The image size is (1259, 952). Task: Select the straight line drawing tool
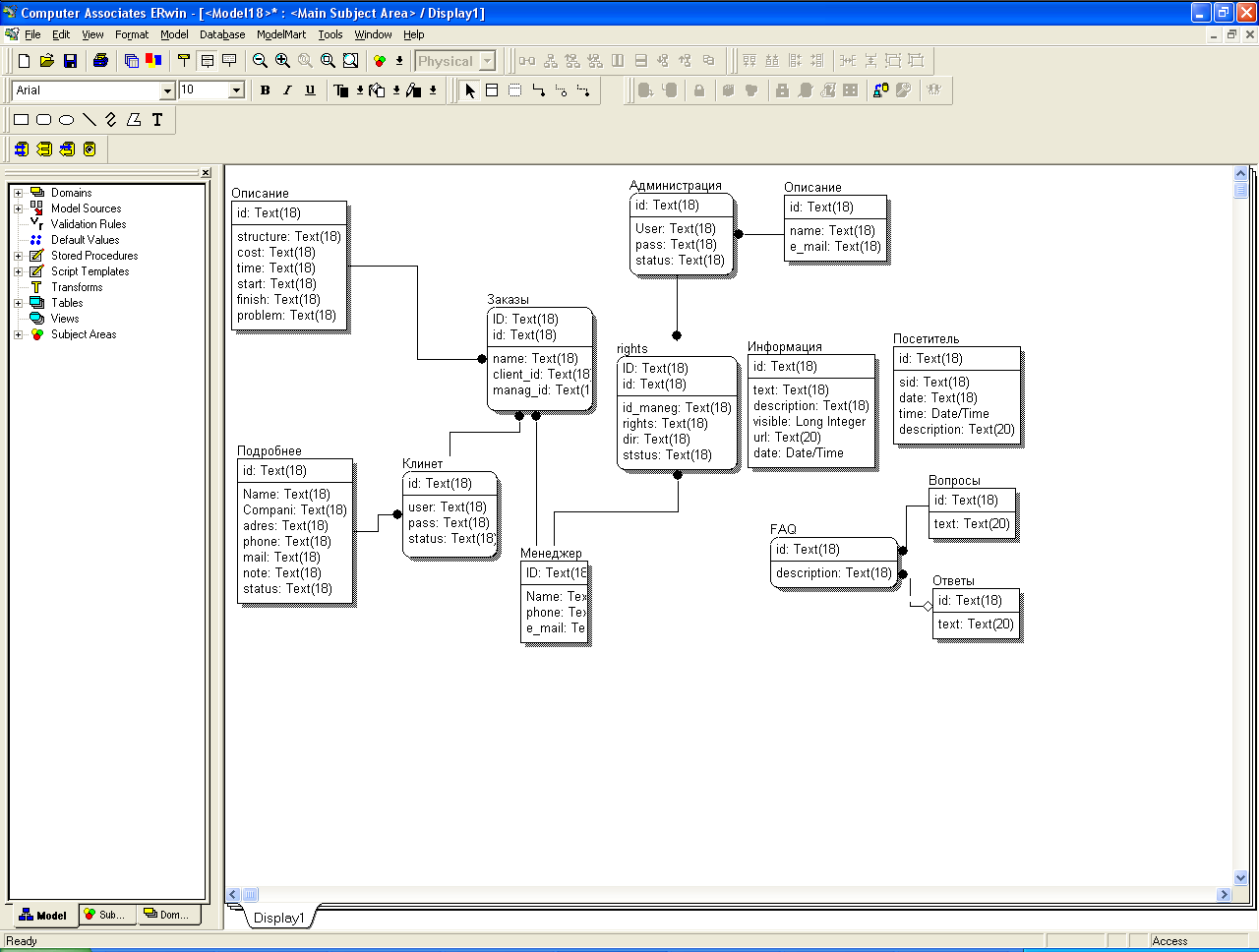tap(89, 120)
